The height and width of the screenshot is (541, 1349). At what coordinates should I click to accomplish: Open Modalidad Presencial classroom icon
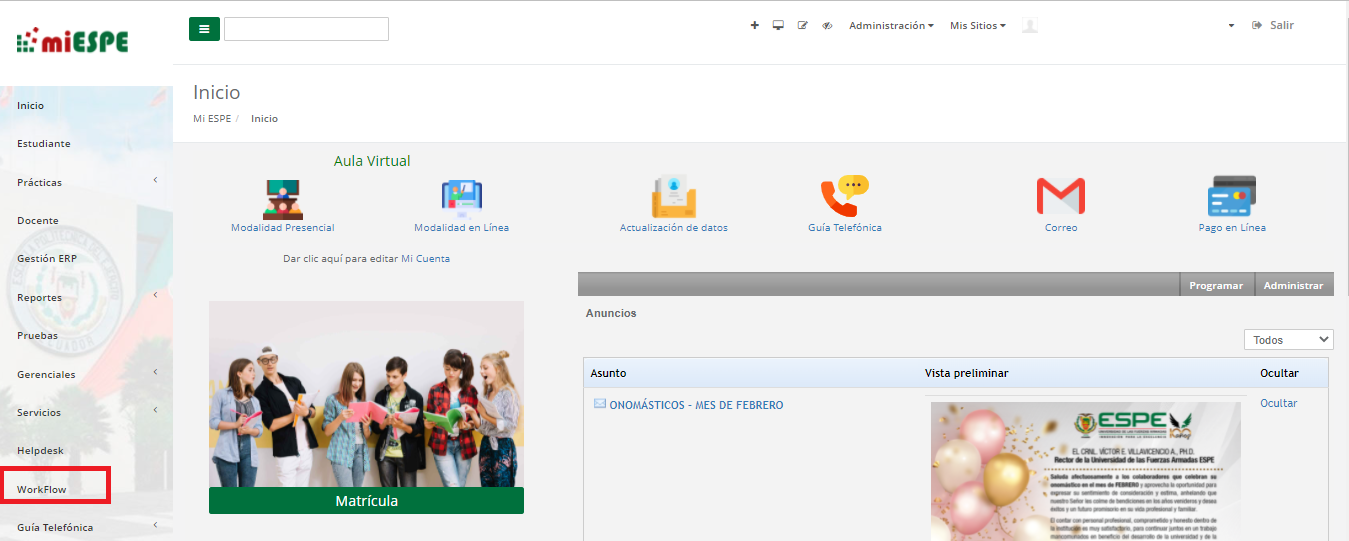[282, 199]
